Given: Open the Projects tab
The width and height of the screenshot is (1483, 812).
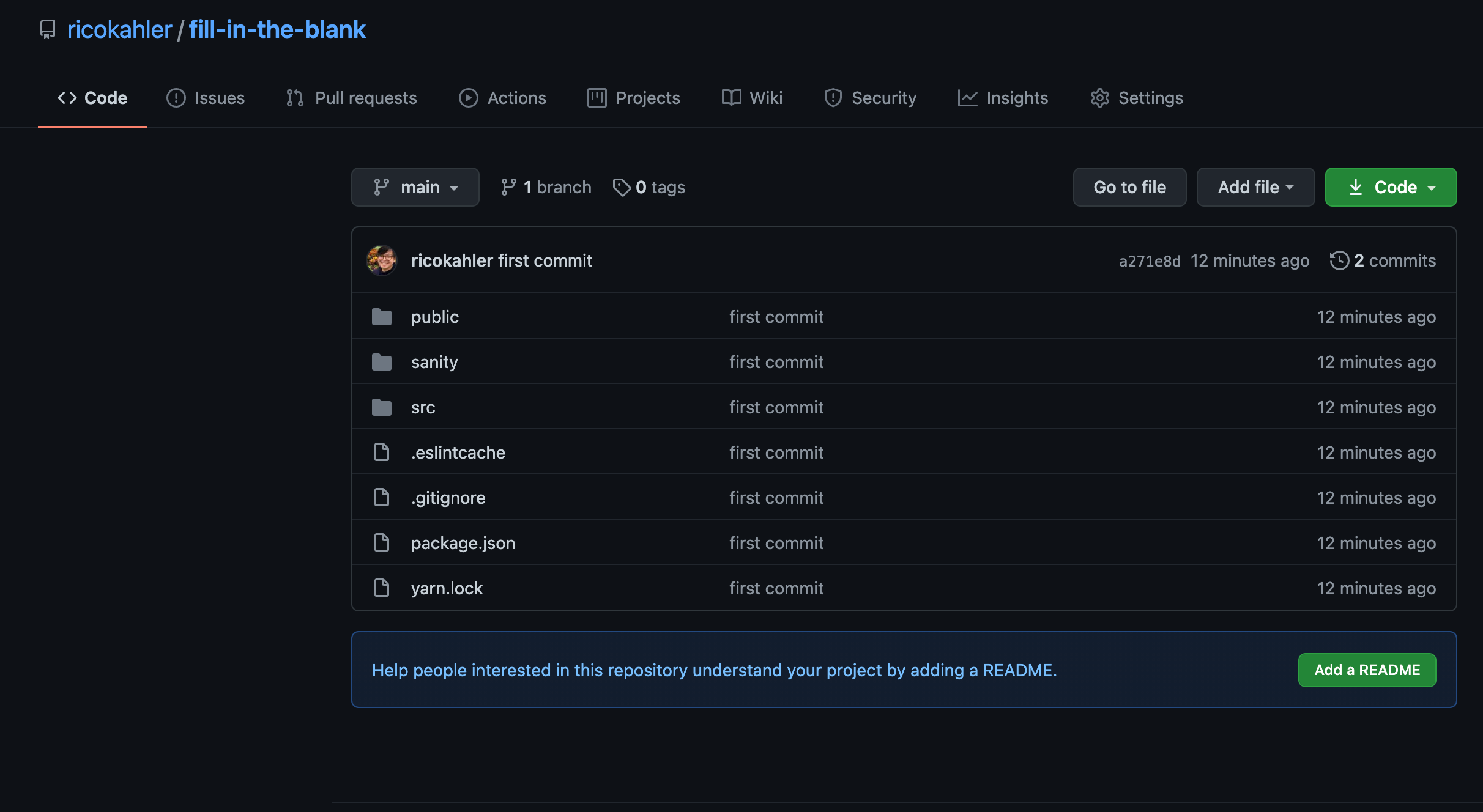Looking at the screenshot, I should pos(634,98).
